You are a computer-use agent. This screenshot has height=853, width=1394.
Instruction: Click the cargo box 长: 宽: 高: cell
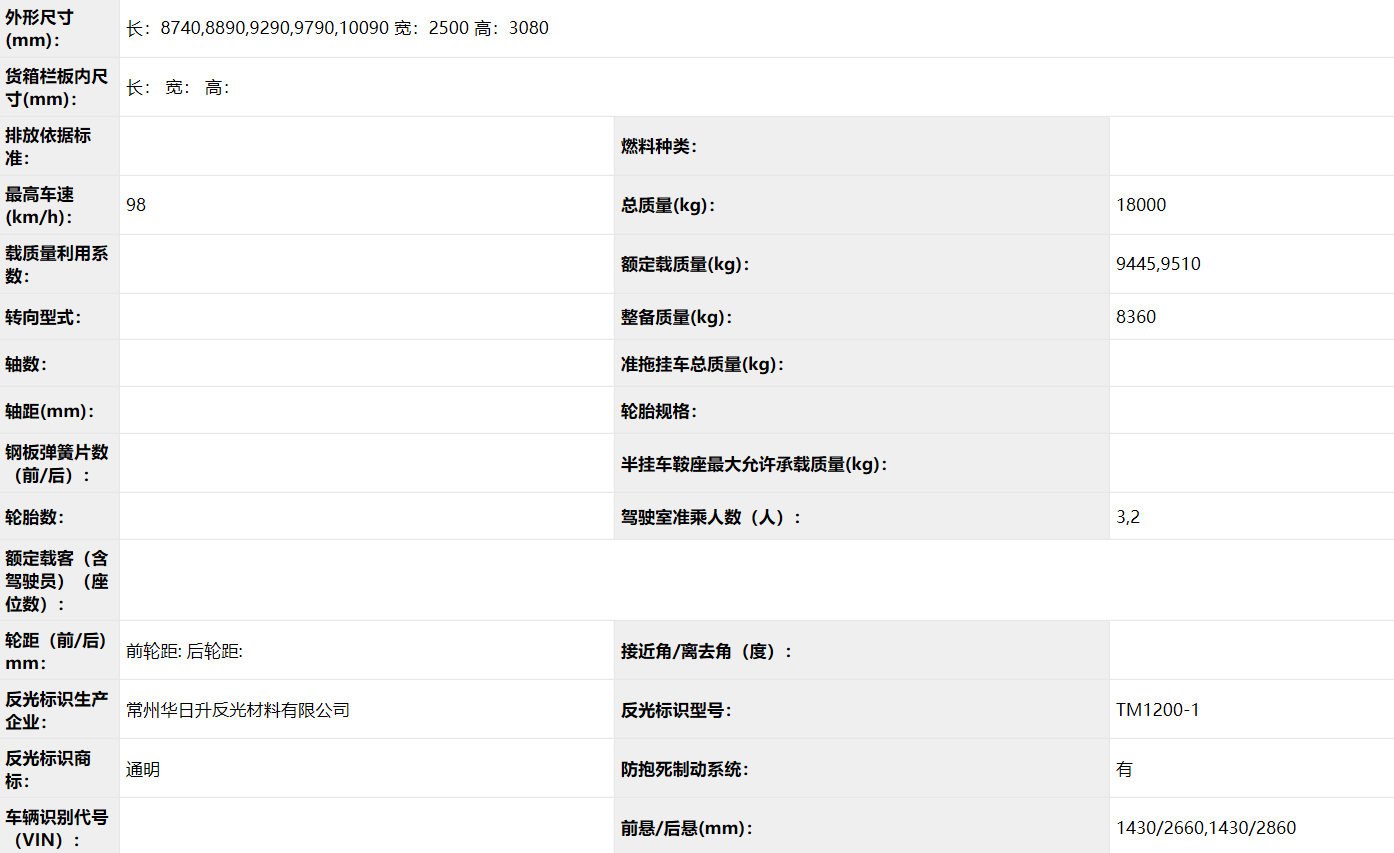coord(178,87)
